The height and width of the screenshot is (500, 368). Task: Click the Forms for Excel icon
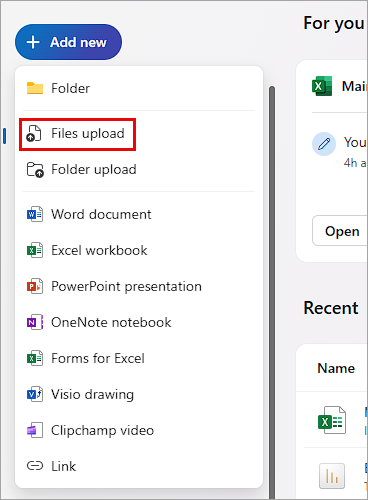pos(35,358)
